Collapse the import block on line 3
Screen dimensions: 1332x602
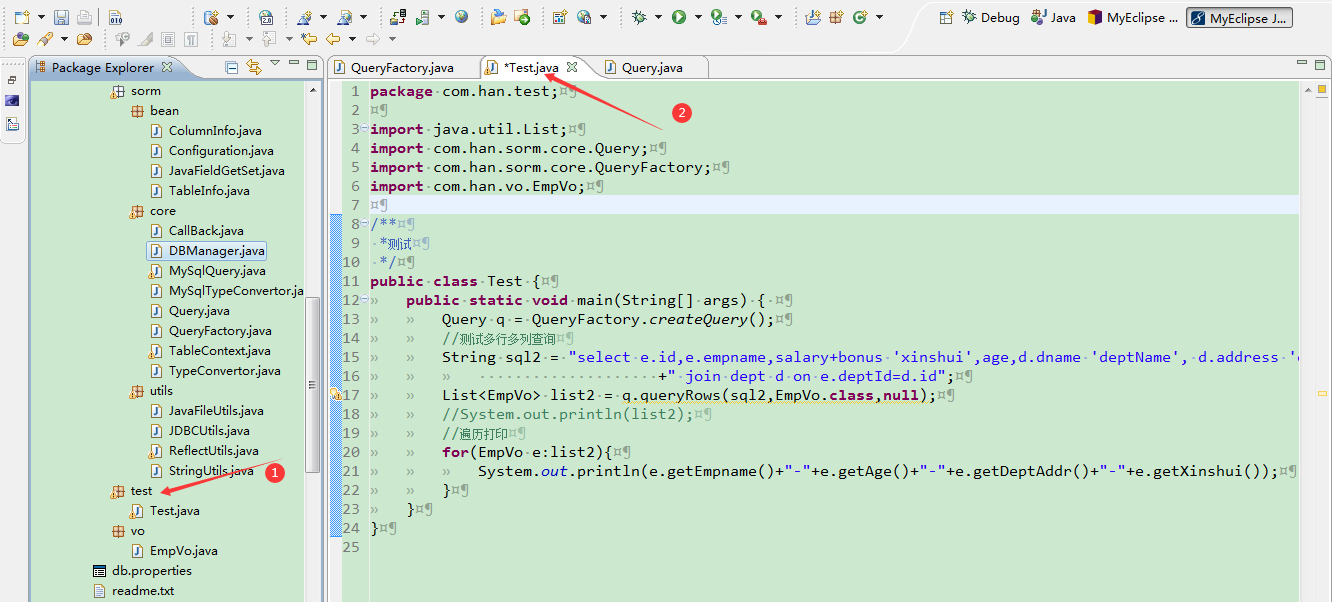(363, 129)
